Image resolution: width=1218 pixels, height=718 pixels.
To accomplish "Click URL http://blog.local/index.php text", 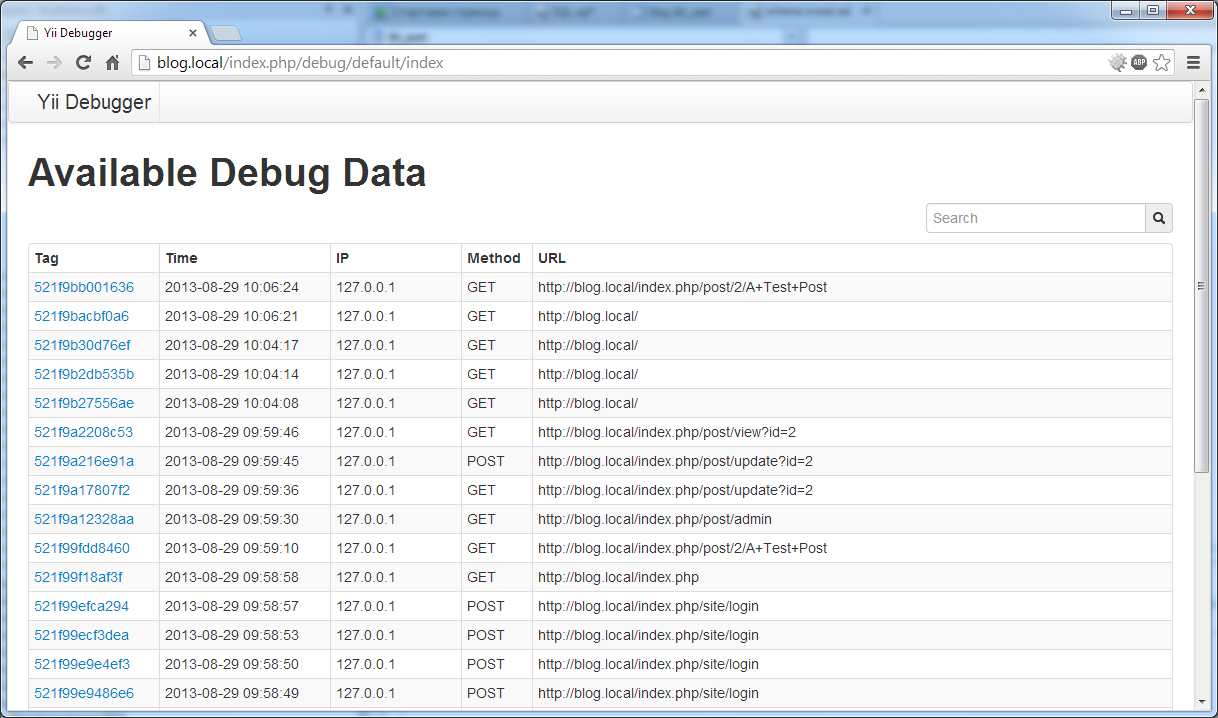I will click(x=618, y=577).
